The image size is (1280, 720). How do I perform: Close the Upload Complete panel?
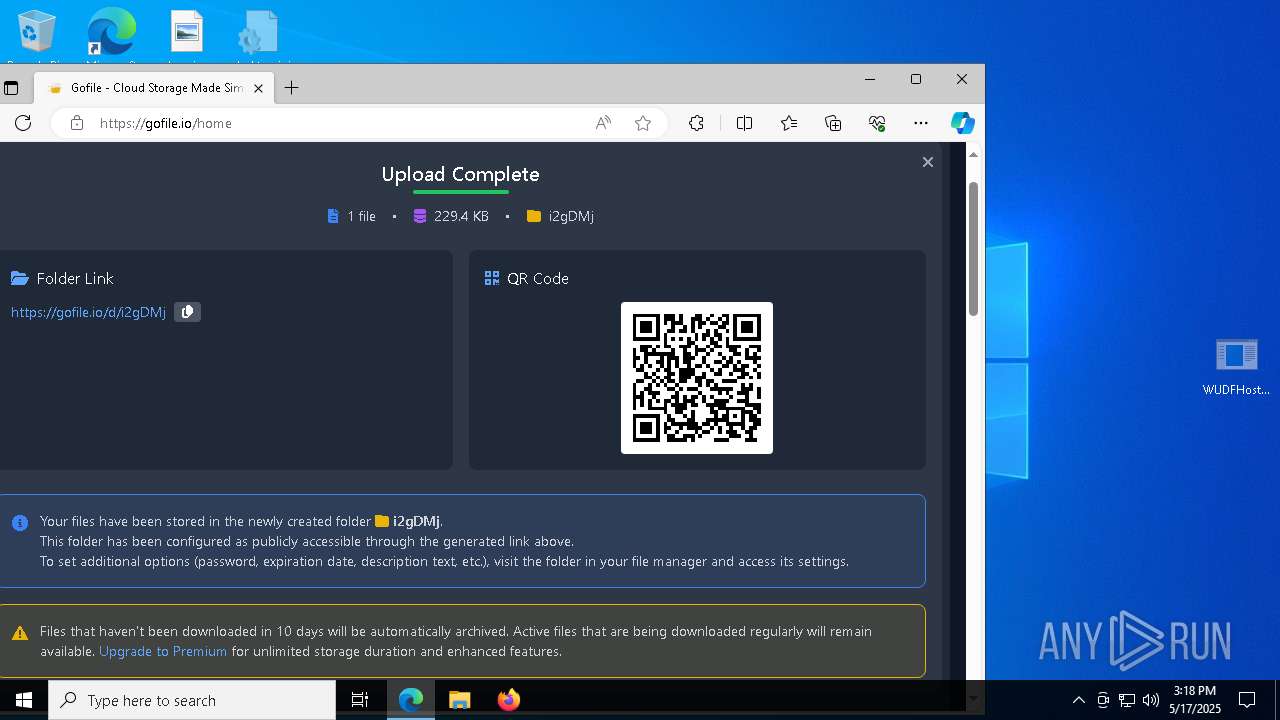click(928, 162)
